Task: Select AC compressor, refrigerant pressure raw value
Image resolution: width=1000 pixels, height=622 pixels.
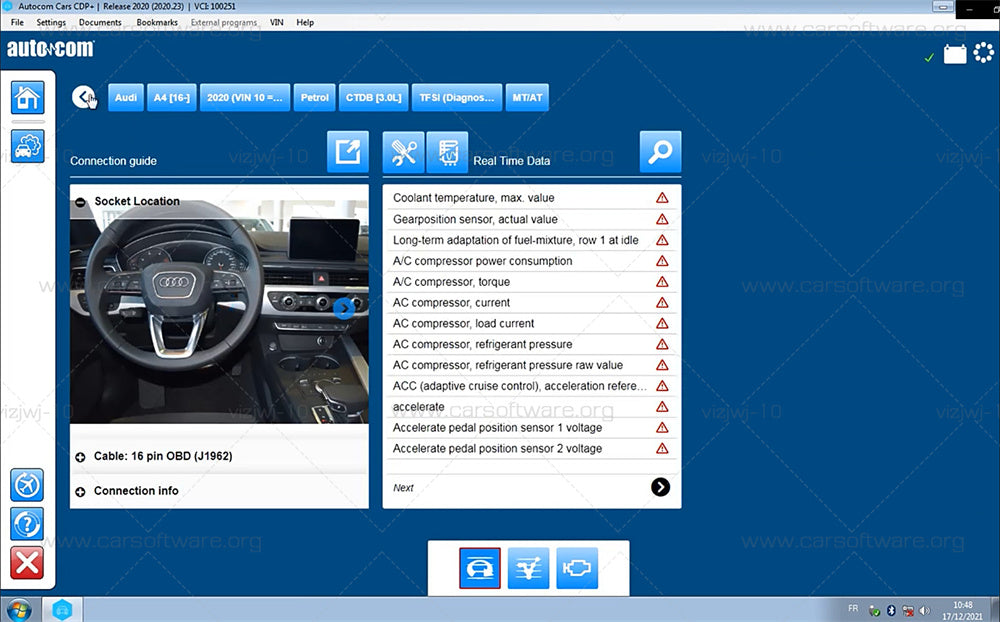Action: [x=532, y=365]
